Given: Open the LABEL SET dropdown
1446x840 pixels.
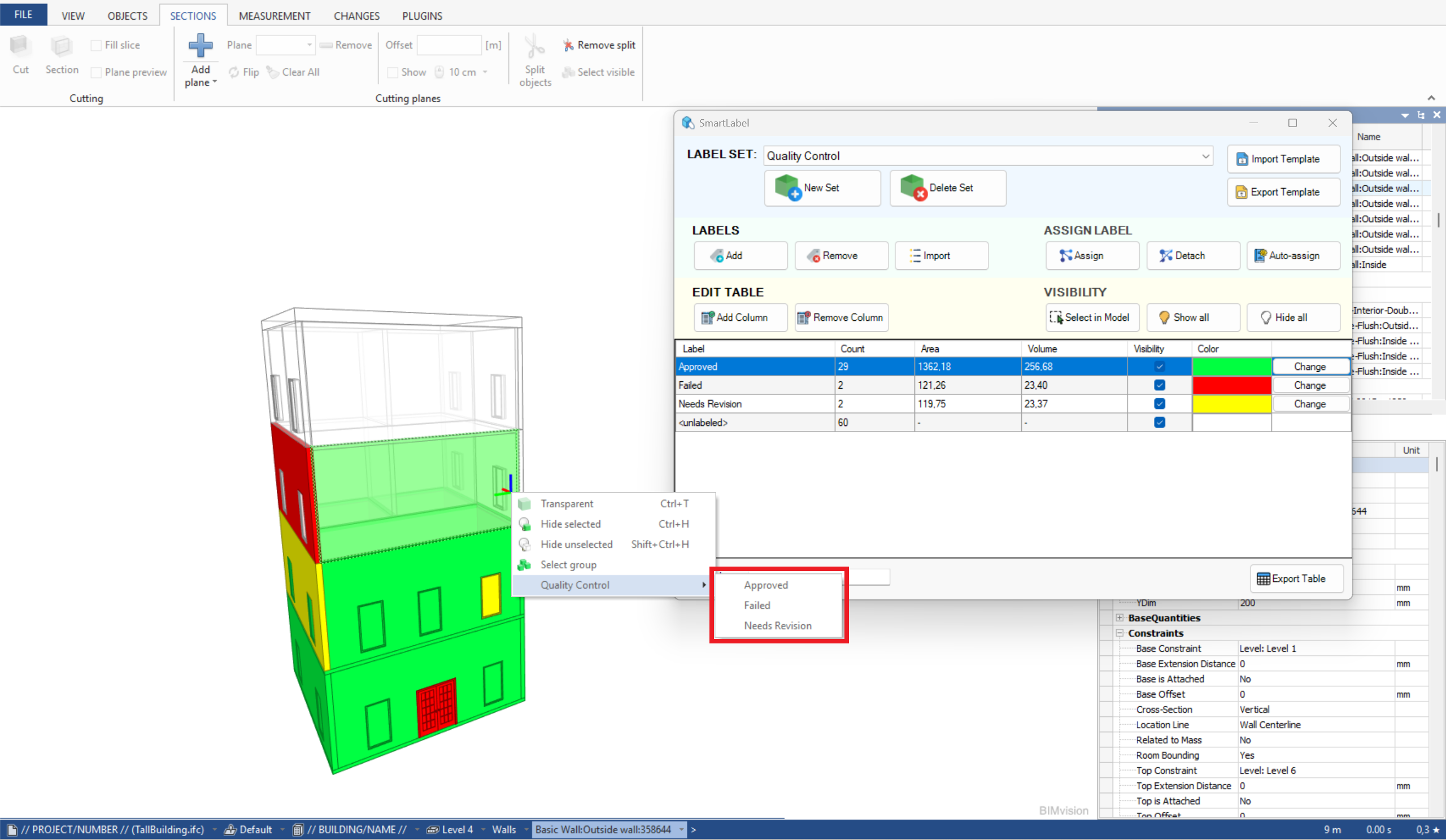Looking at the screenshot, I should (1205, 155).
